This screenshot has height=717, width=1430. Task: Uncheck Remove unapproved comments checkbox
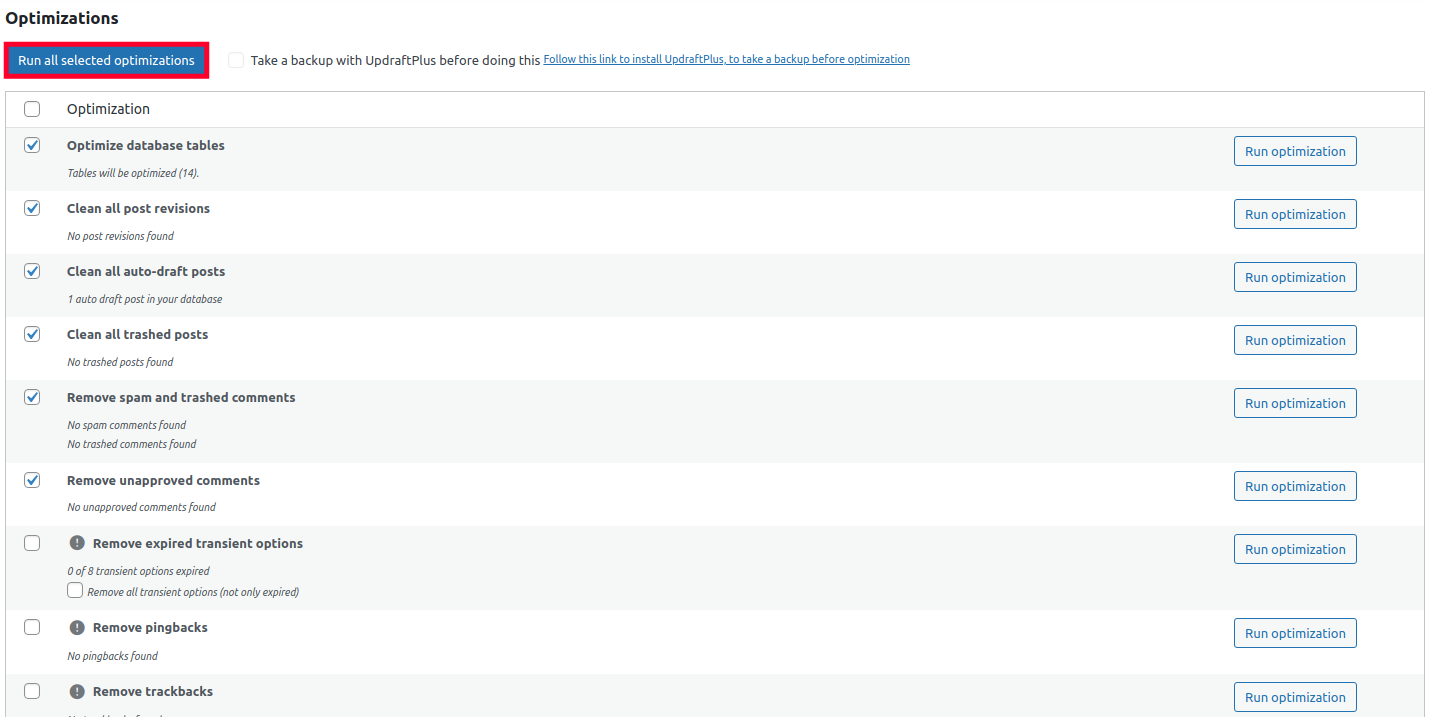pyautogui.click(x=32, y=480)
